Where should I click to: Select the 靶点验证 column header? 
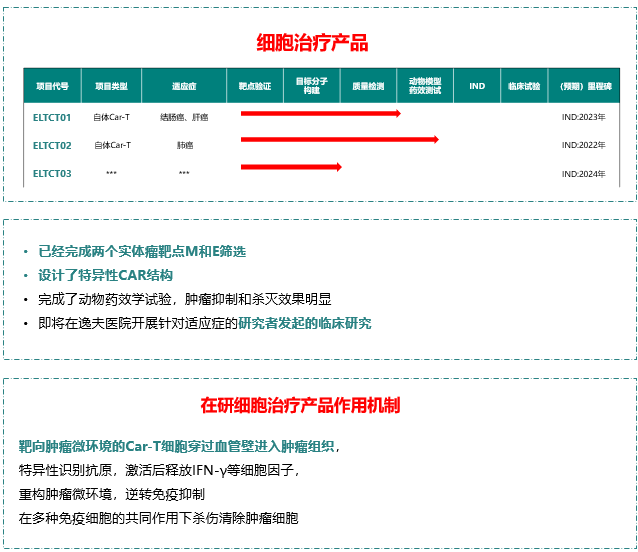coord(255,86)
